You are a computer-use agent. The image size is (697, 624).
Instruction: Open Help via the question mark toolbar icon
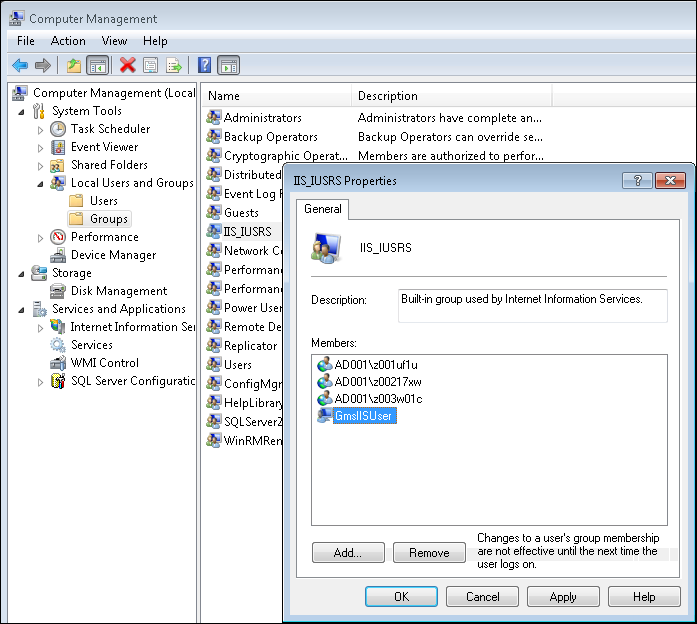204,66
